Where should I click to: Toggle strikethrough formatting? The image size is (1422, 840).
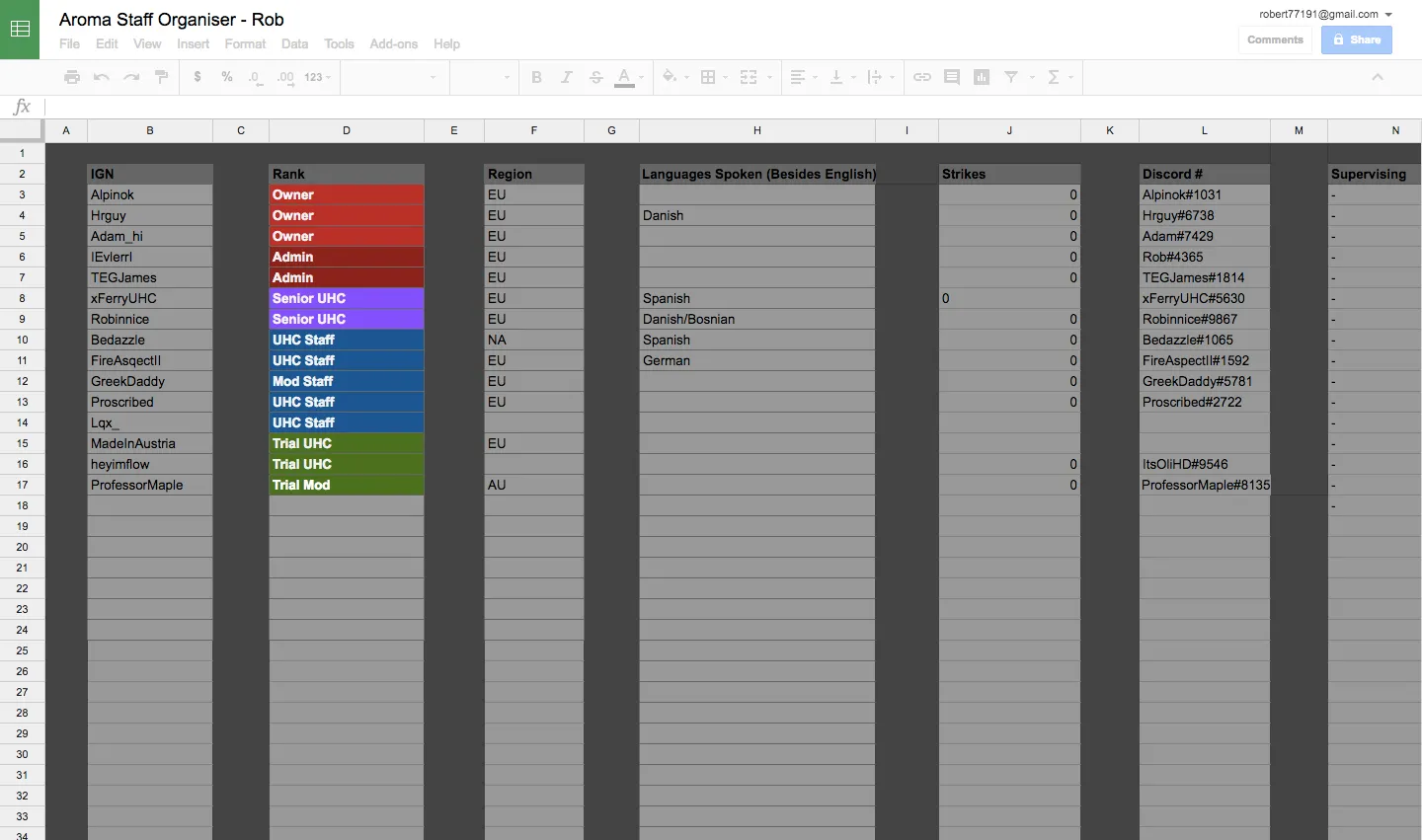tap(595, 77)
